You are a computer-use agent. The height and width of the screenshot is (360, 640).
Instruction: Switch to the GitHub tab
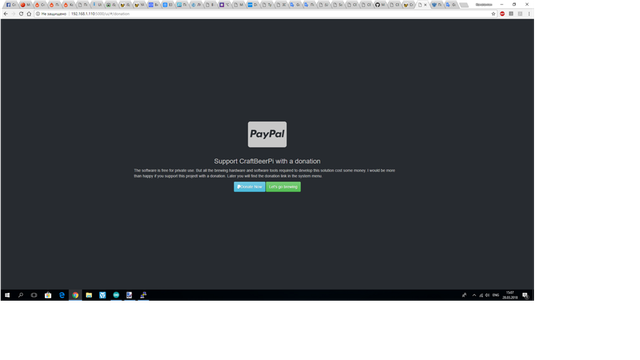(x=380, y=5)
